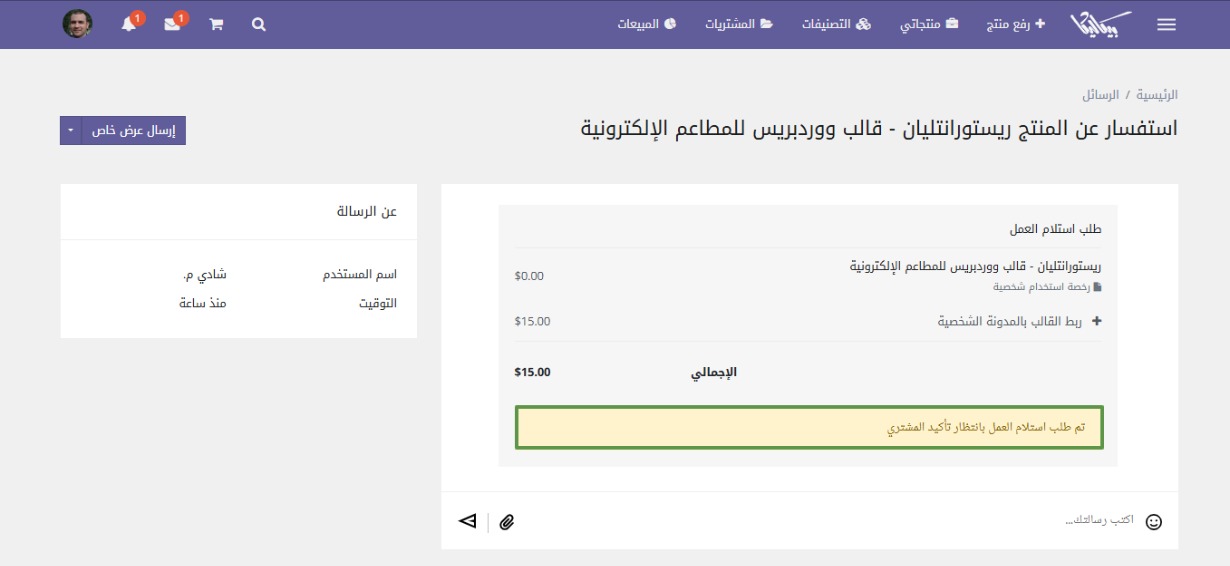Screen dimensions: 1230x566
Task: Click the paperclip attach file icon
Action: click(507, 521)
